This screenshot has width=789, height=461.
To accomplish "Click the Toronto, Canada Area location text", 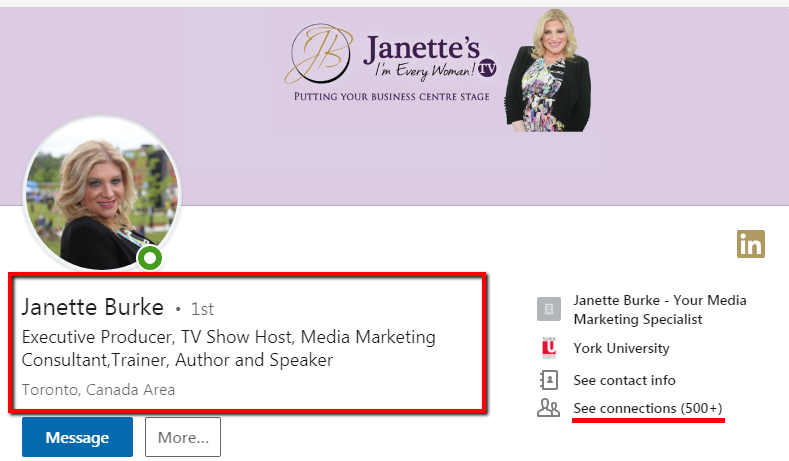I will pyautogui.click(x=98, y=389).
